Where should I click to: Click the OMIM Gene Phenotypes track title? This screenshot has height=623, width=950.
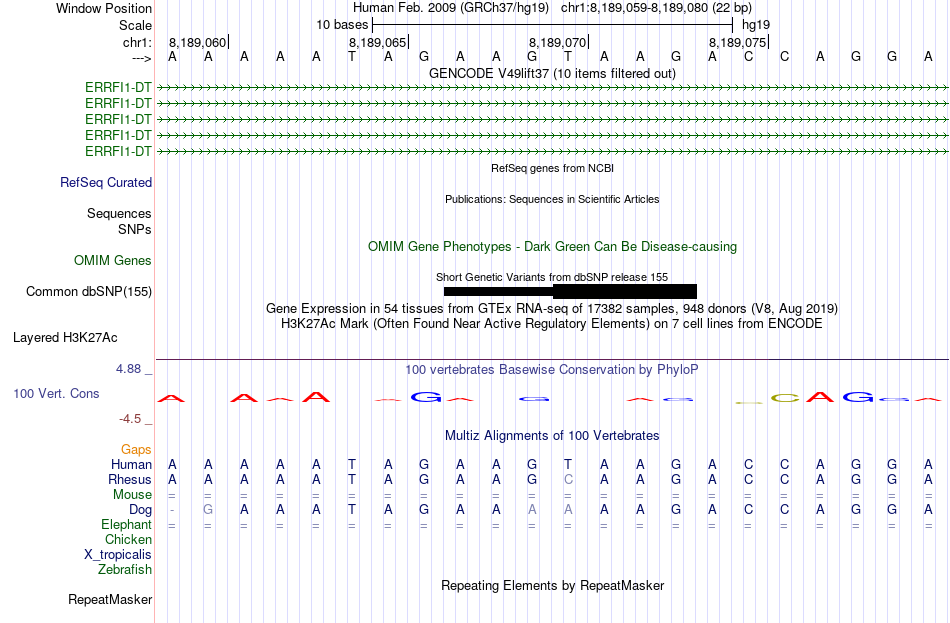(552, 247)
